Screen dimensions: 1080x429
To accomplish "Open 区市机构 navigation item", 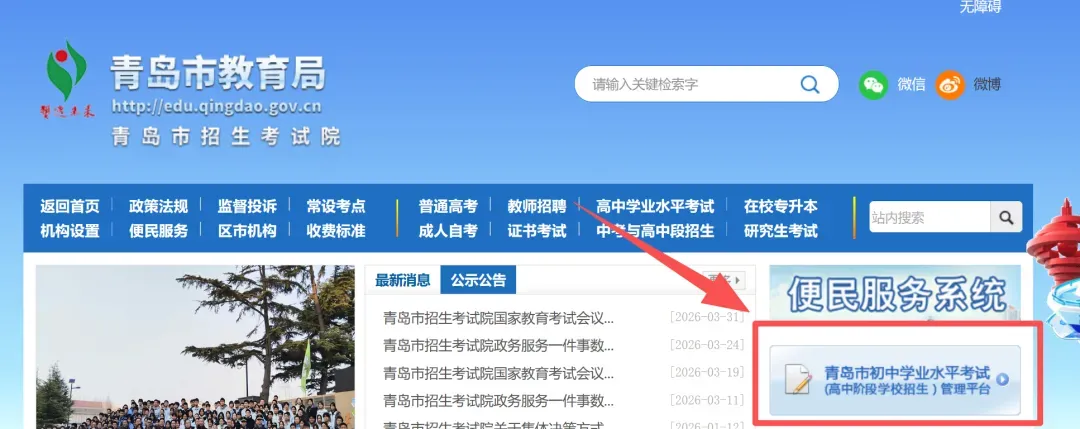I will point(247,231).
